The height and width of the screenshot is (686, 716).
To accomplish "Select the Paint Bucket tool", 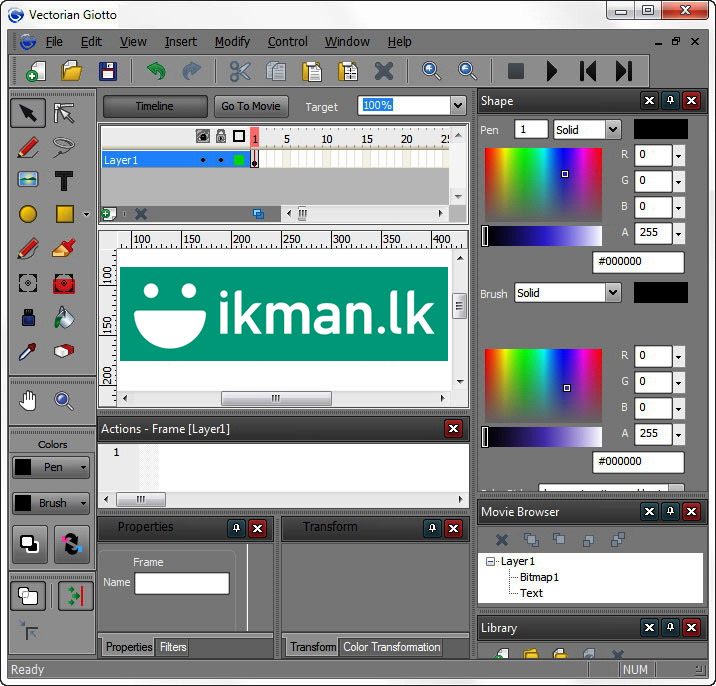I will (63, 317).
